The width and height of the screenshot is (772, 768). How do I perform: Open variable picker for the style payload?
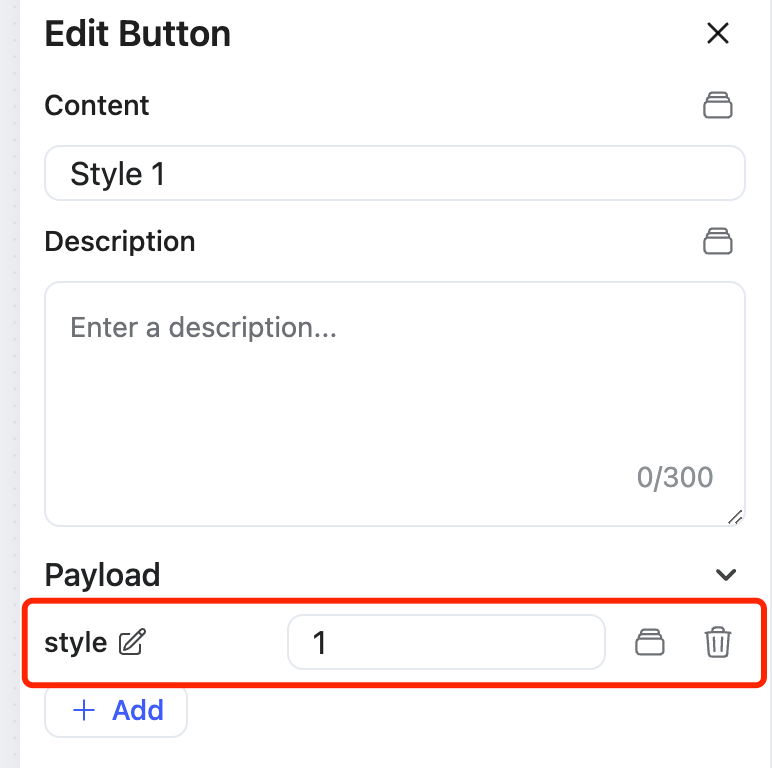pyautogui.click(x=651, y=642)
